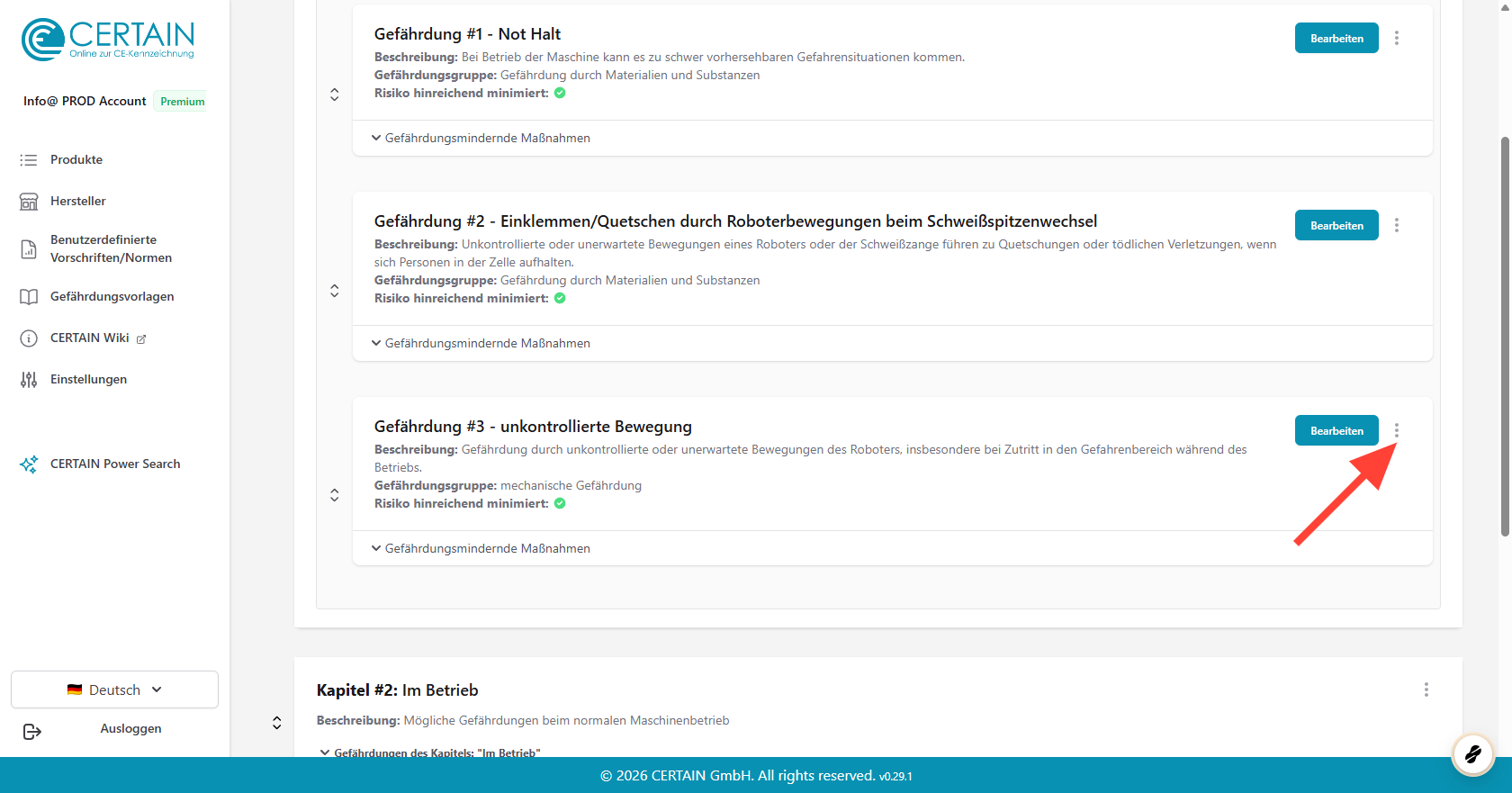
Task: Open Gefährdungsvorlagen in sidebar
Action: click(x=112, y=296)
